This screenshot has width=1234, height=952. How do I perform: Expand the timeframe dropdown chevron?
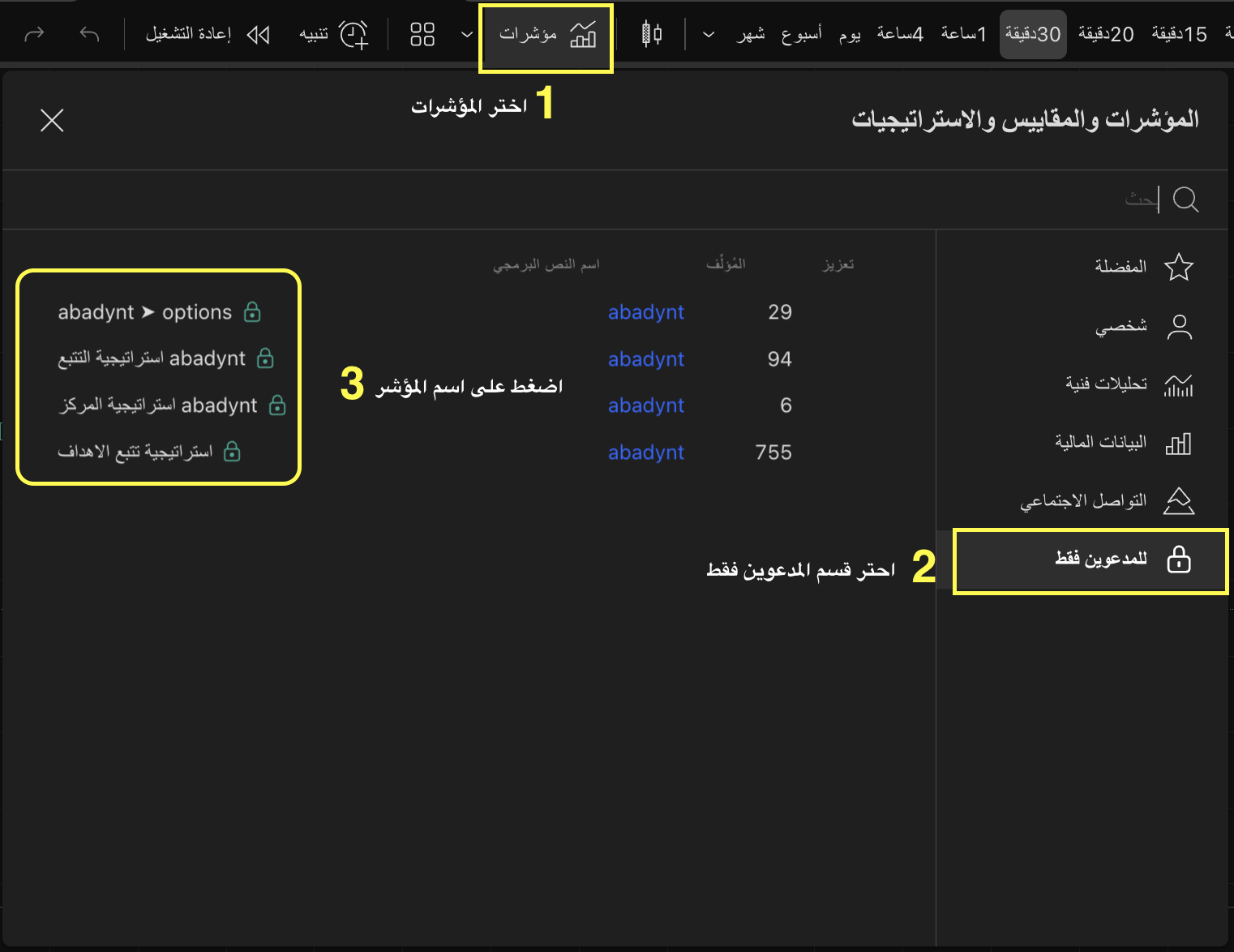tap(708, 34)
